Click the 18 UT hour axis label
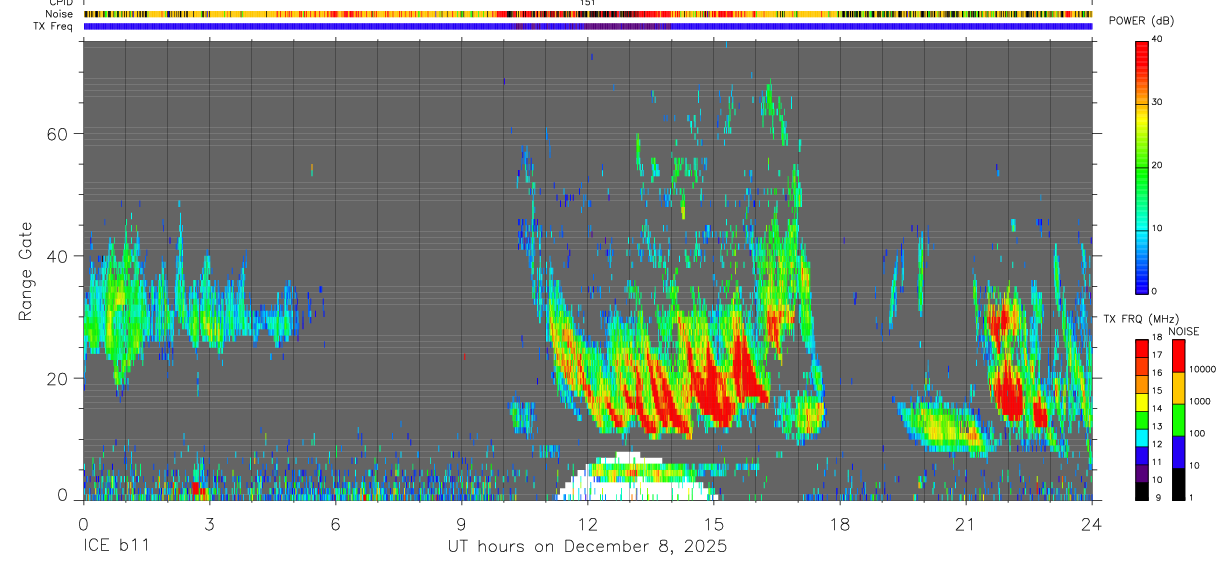The image size is (1228, 567). [x=840, y=523]
